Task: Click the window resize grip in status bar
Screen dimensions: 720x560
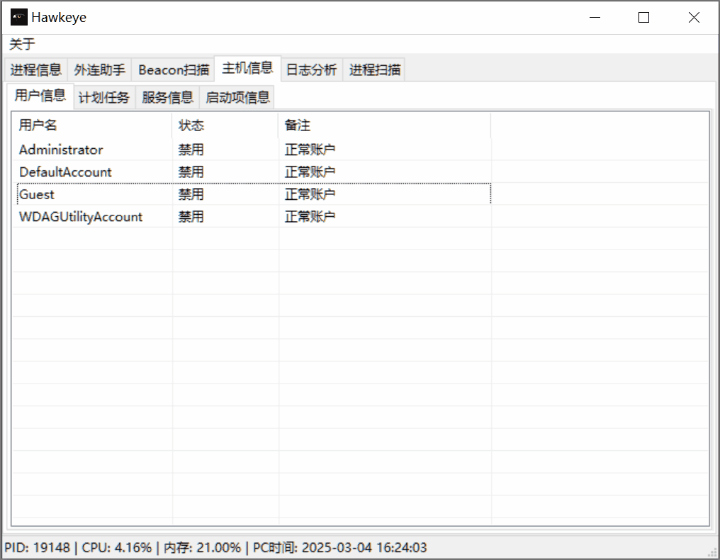Action: (x=713, y=552)
